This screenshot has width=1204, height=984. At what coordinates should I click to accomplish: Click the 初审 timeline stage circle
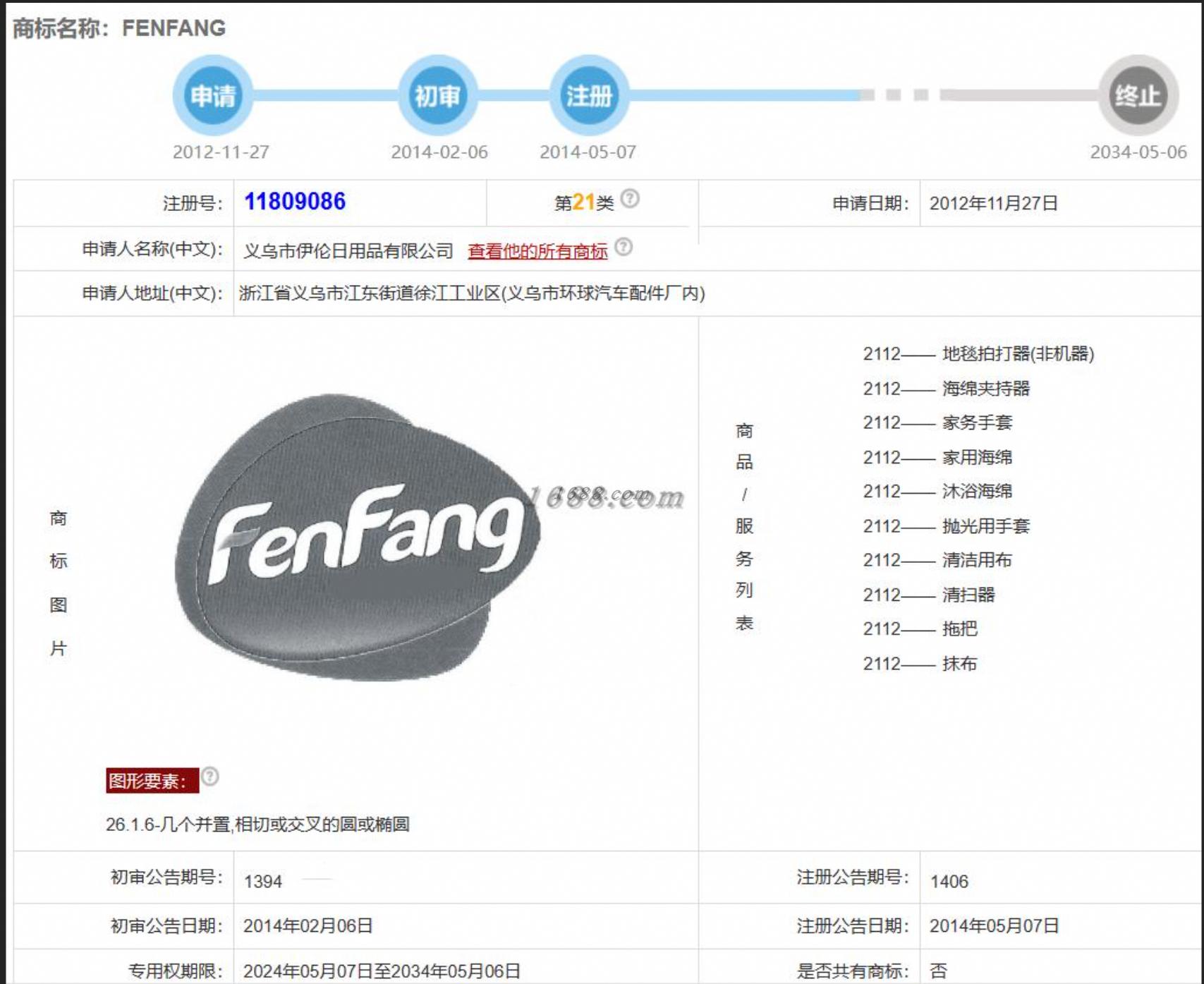[437, 95]
